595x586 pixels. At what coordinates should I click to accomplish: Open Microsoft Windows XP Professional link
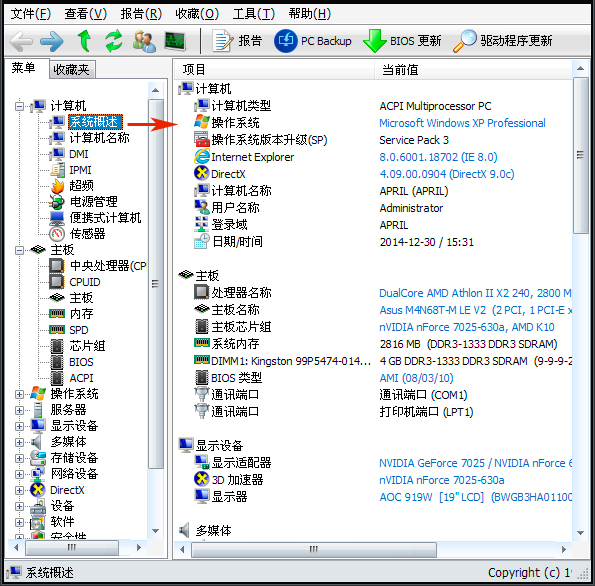(x=462, y=123)
